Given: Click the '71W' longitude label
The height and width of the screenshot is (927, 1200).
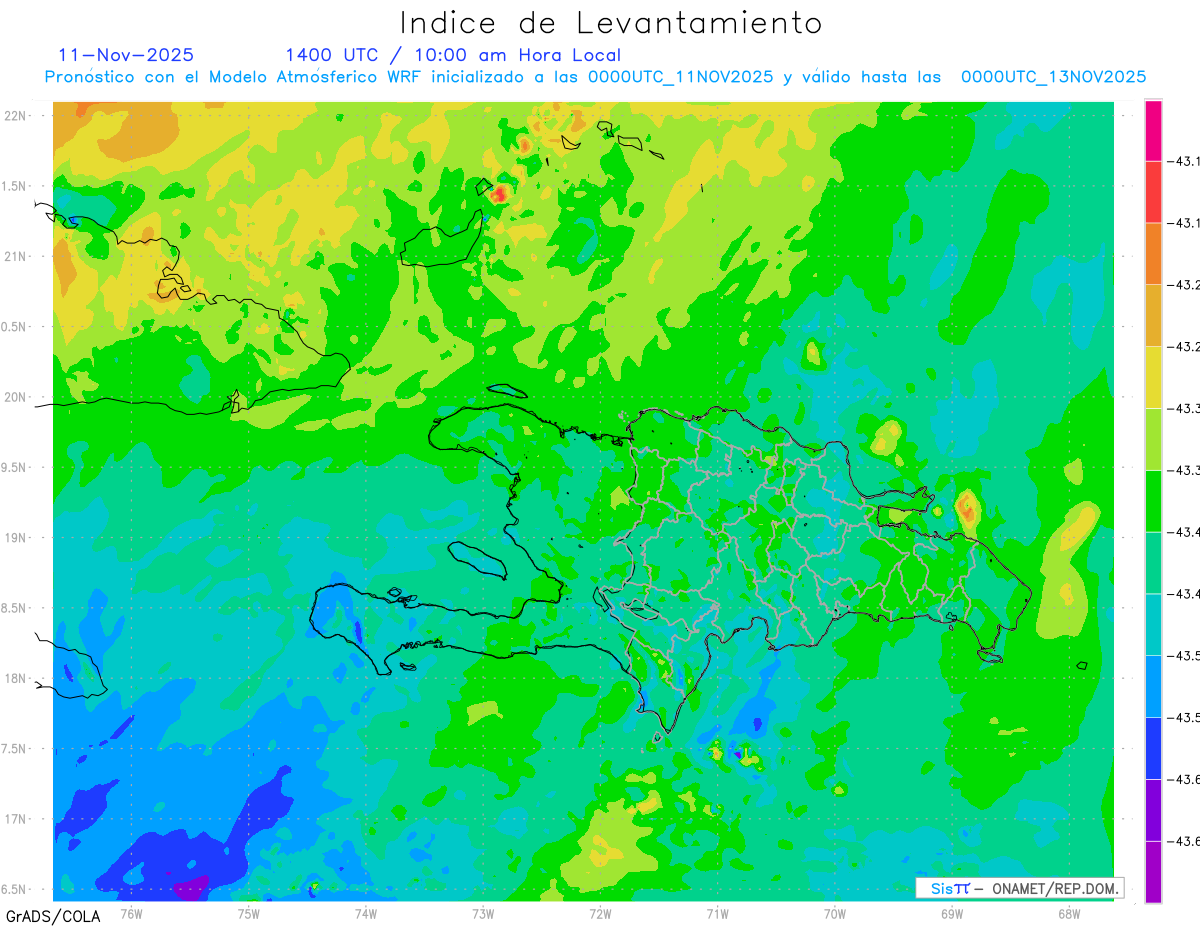Looking at the screenshot, I should (717, 913).
